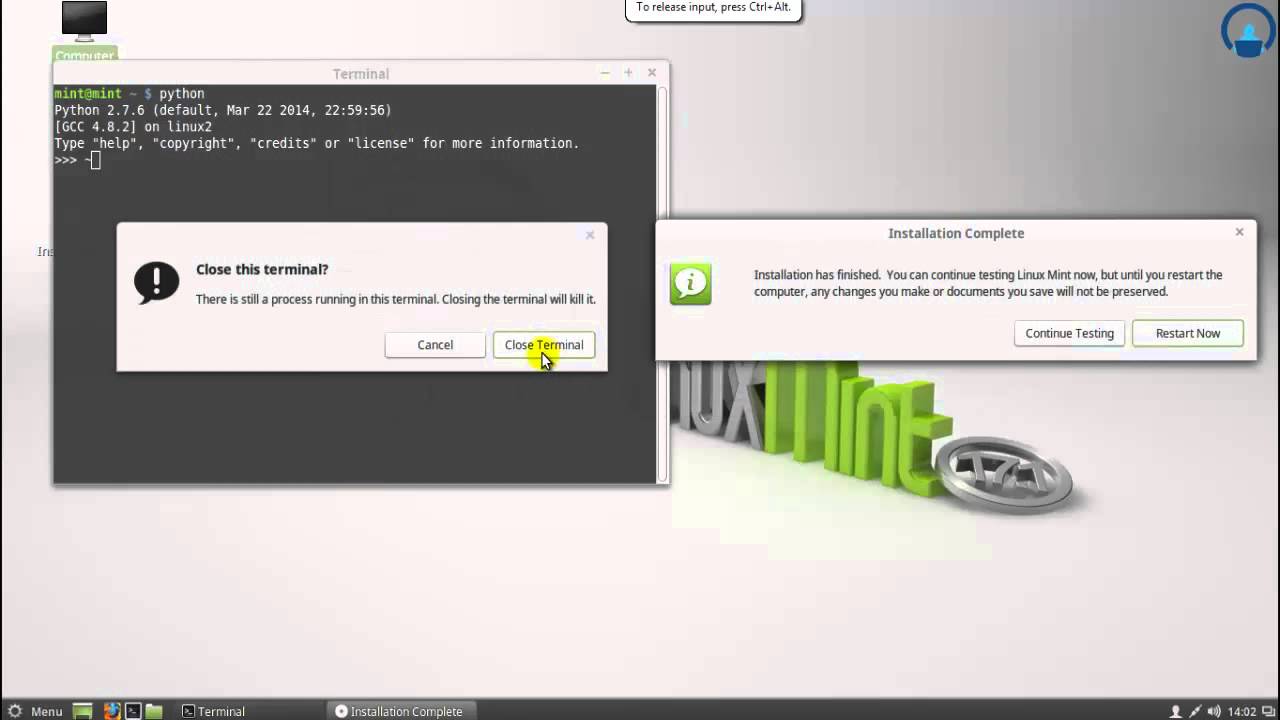Click 'Python 2.7.6' version line in Terminal
Viewport: 1280px width, 720px height.
(223, 110)
